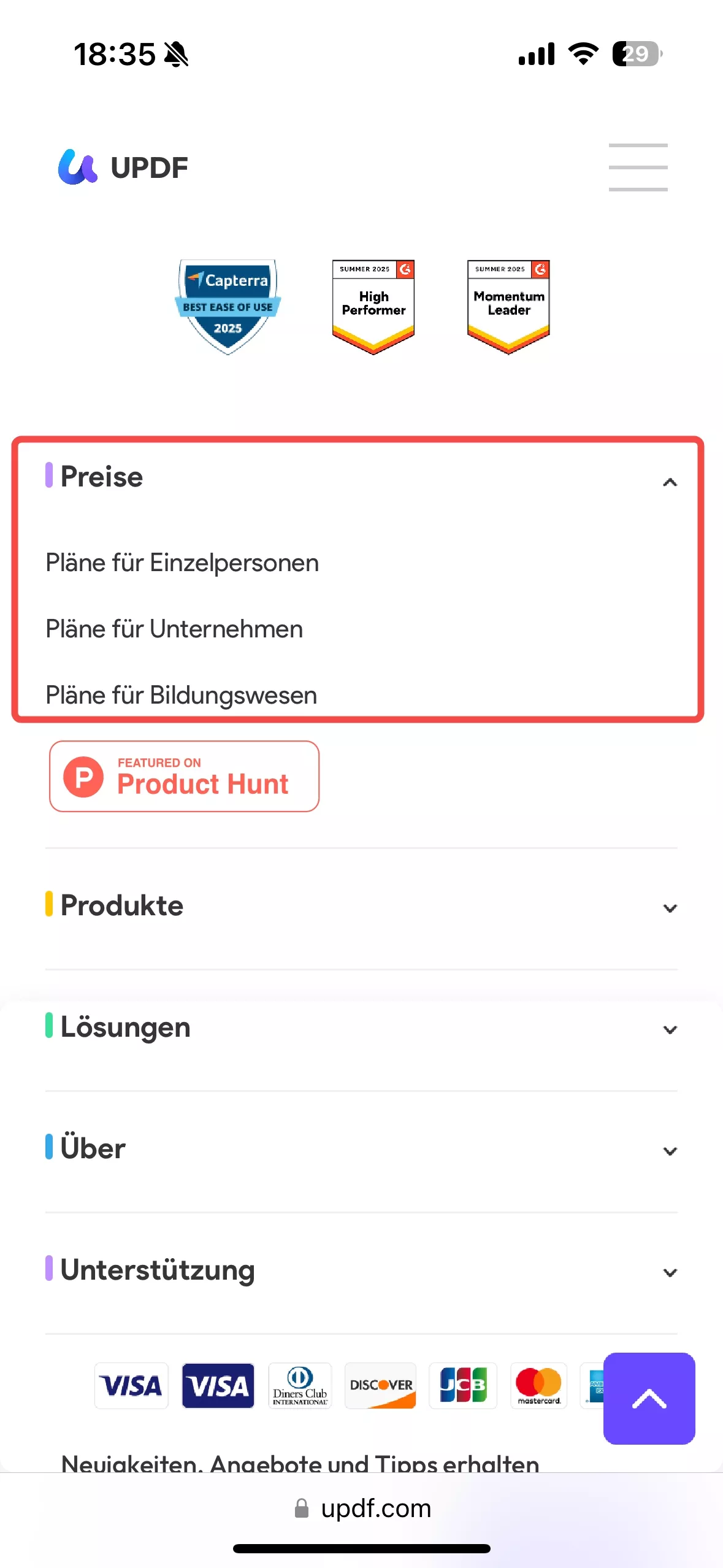This screenshot has width=723, height=1568.
Task: Select Pläne für Unternehmen
Action: pos(174,628)
